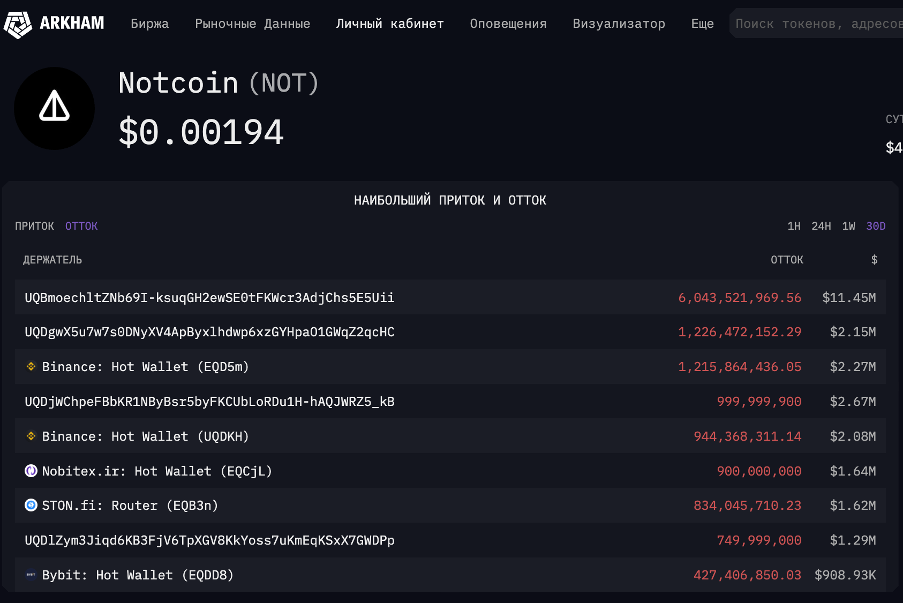This screenshot has width=904, height=604.
Task: Click the $11.45M dollar value
Action: tap(849, 297)
